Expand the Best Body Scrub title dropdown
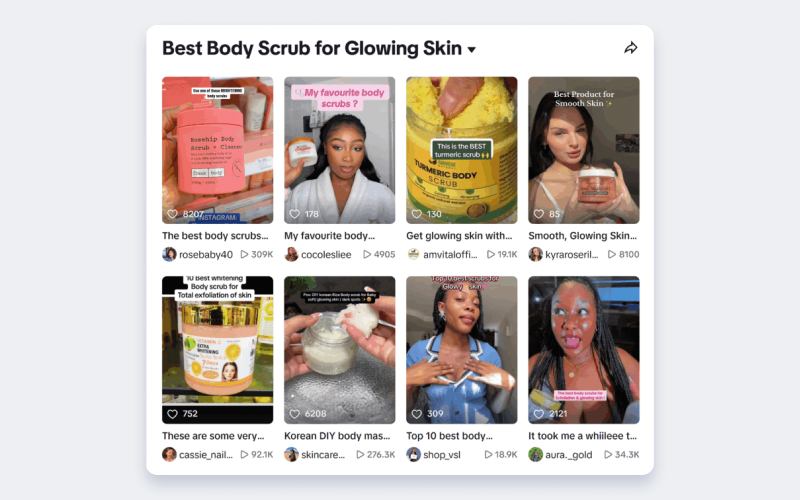800x500 pixels. [x=472, y=49]
